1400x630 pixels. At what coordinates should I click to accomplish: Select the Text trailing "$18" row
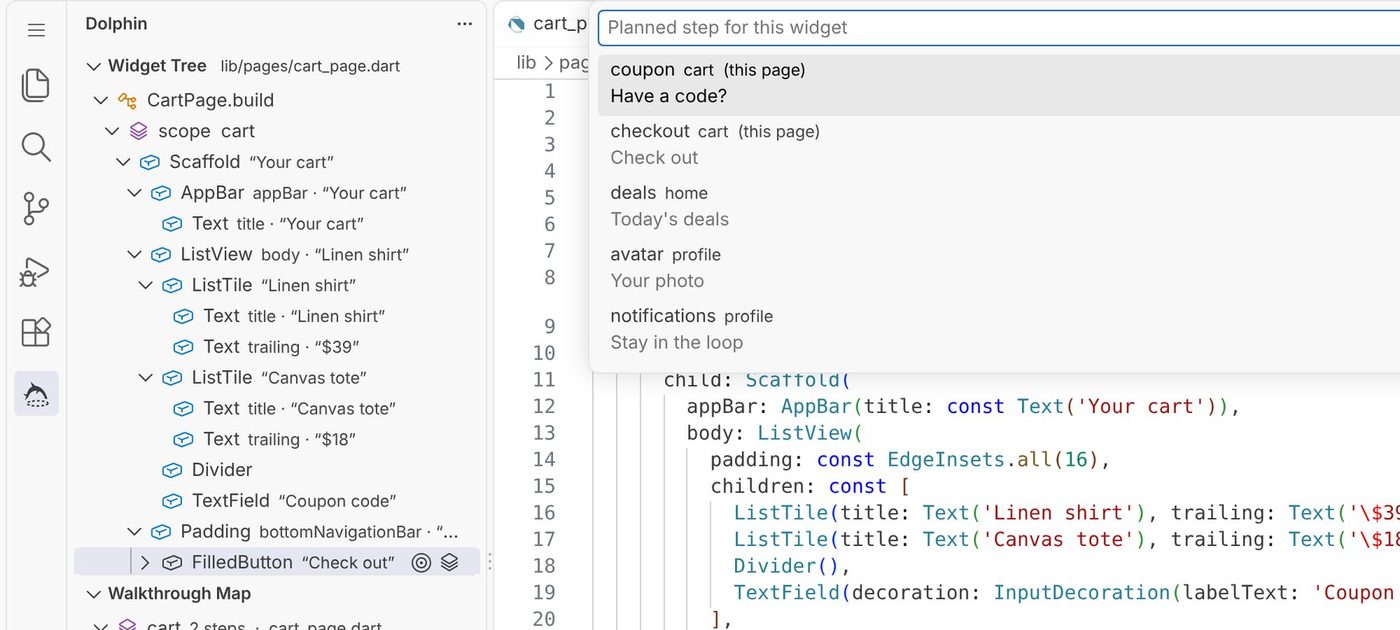(278, 439)
